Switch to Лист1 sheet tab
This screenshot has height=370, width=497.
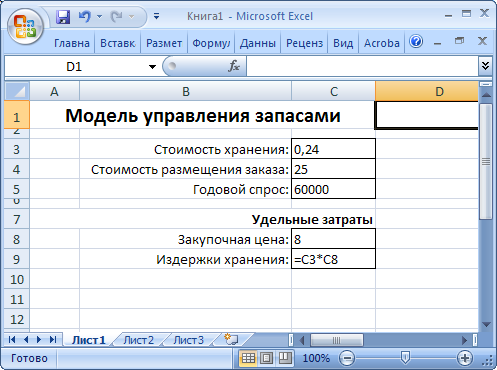click(x=88, y=340)
